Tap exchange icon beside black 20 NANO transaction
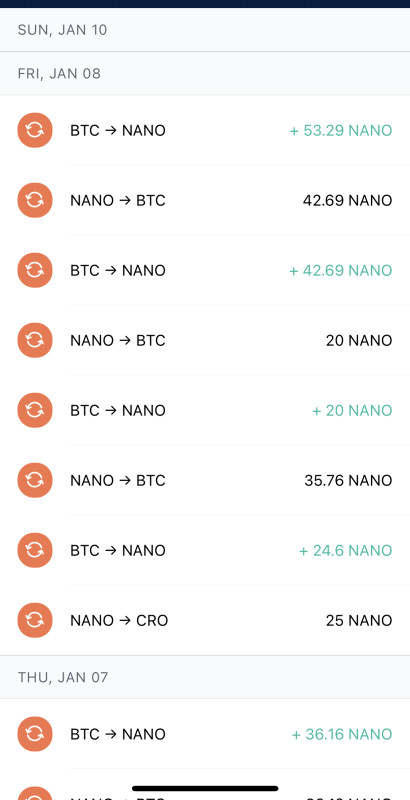This screenshot has height=800, width=410. coord(35,340)
